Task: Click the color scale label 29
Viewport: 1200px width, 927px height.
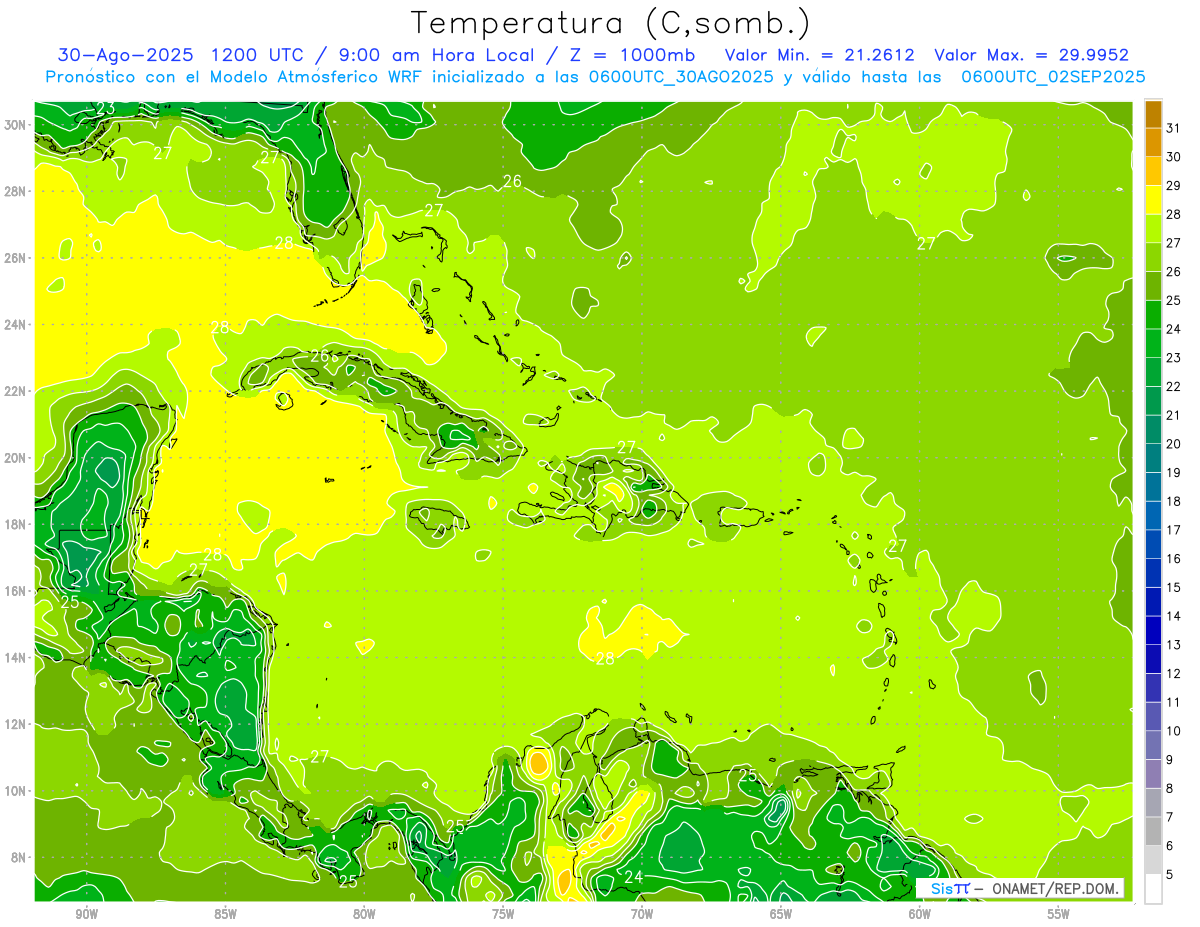Action: [x=1174, y=185]
